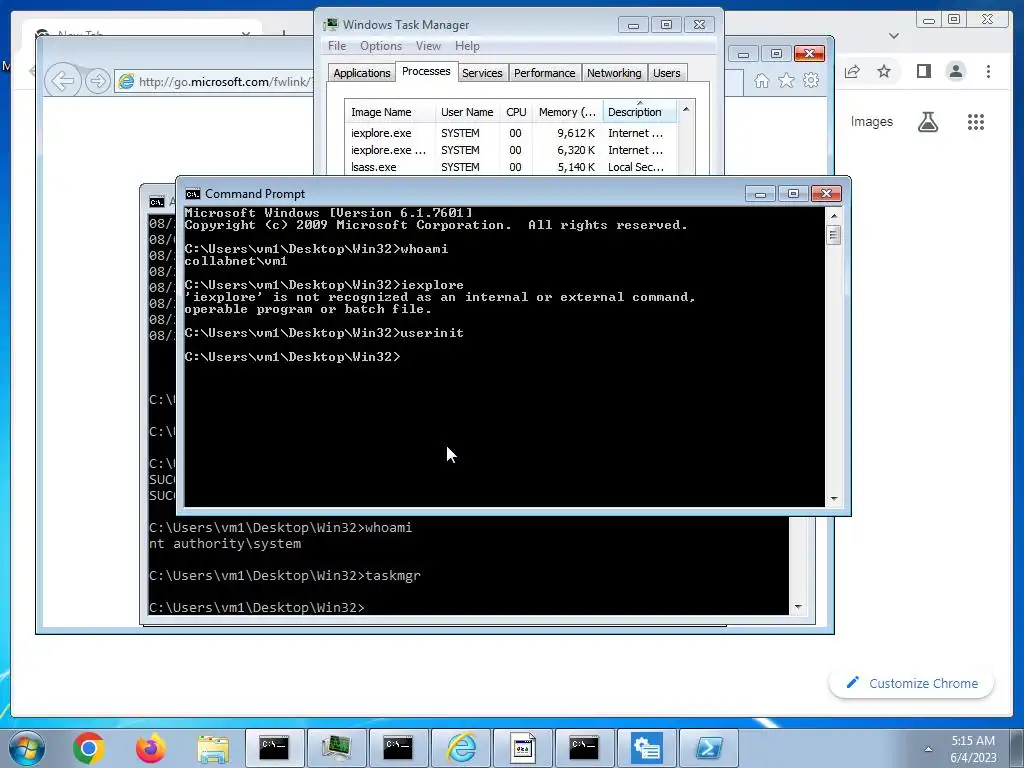Select iexplore.exe row using 9,612 K
Viewport: 1024px width, 768px height.
tap(511, 133)
